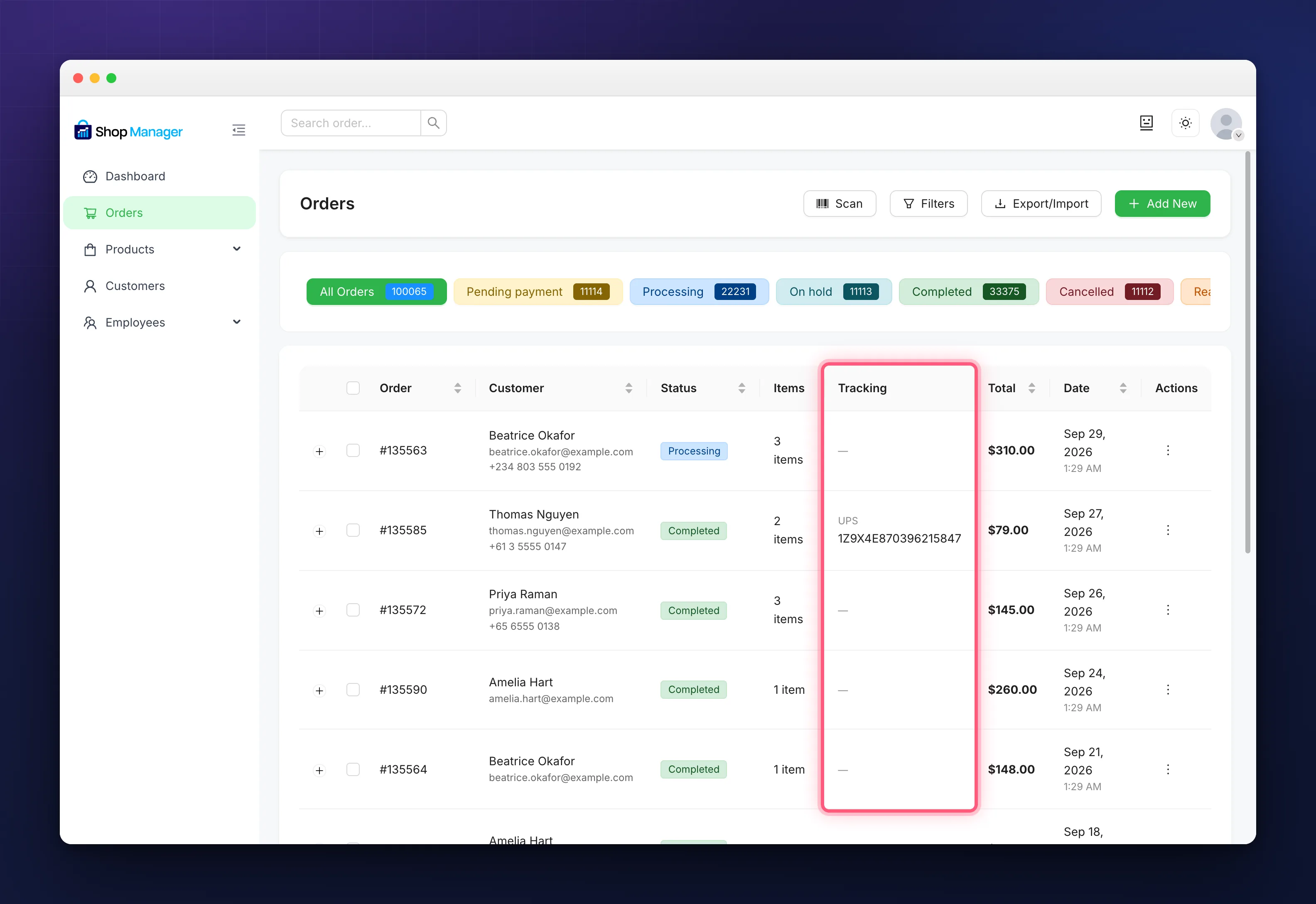Show the All Orders tab
The width and height of the screenshot is (1316, 904).
click(x=377, y=292)
